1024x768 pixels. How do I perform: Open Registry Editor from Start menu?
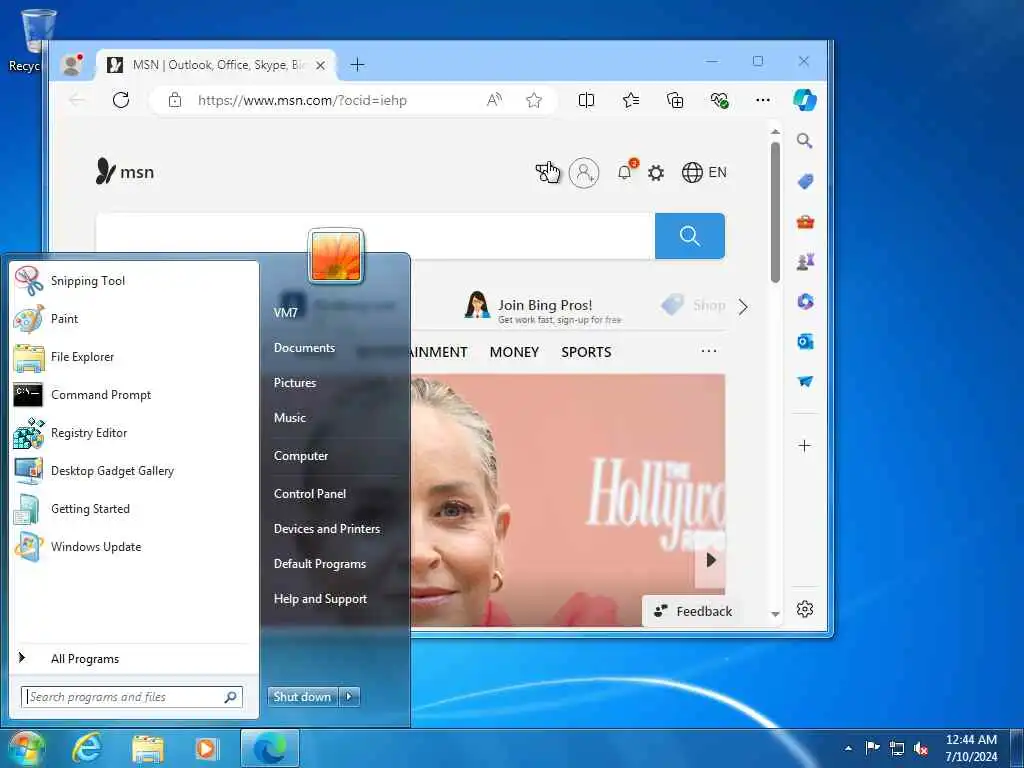(135, 433)
